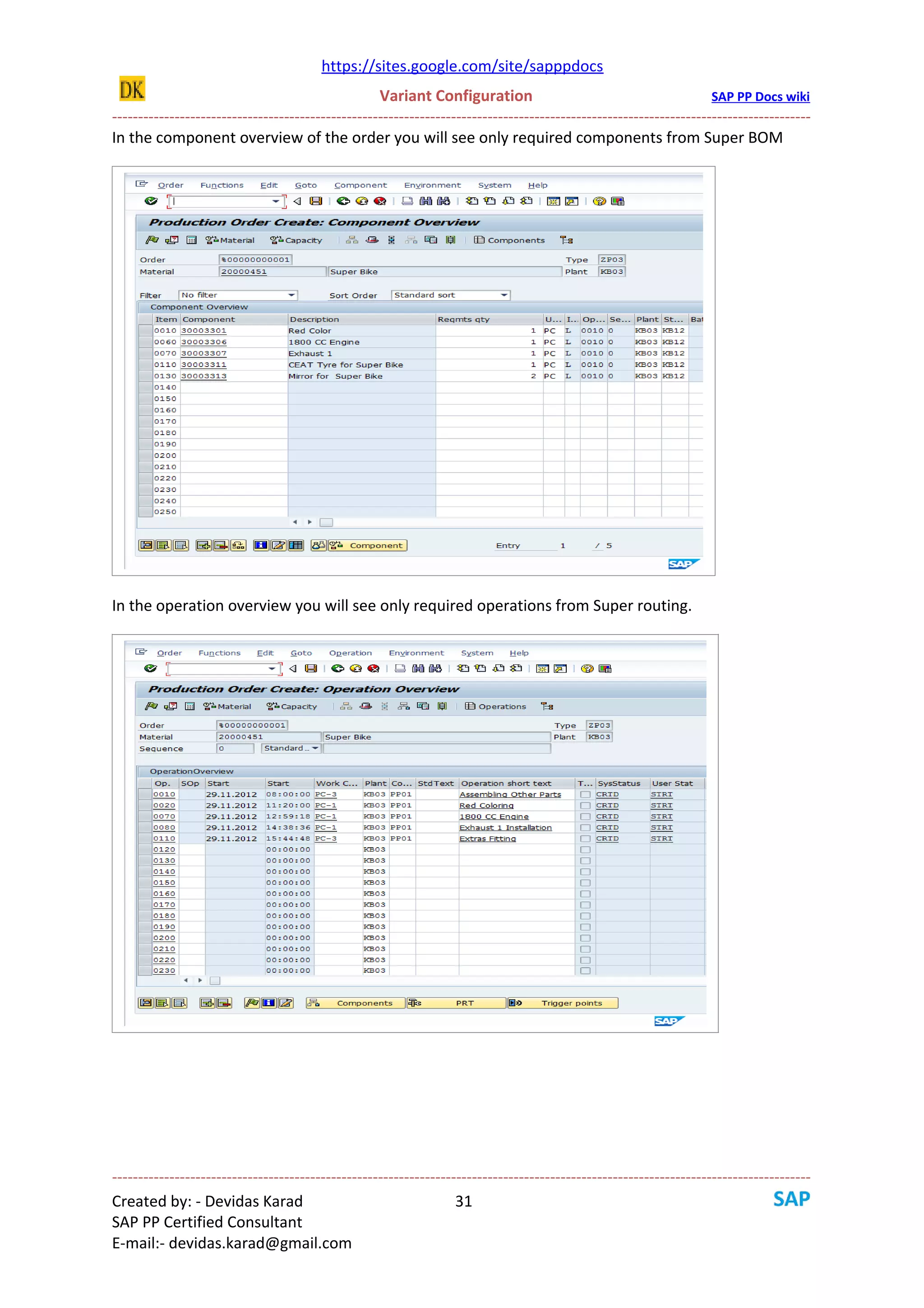Click hat-shaped header icon in Operation Overview toolbar
Image resolution: width=924 pixels, height=1308 pixels.
point(365,706)
